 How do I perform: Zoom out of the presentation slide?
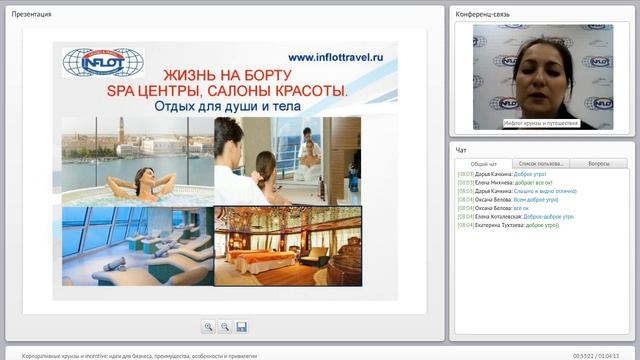[x=224, y=327]
